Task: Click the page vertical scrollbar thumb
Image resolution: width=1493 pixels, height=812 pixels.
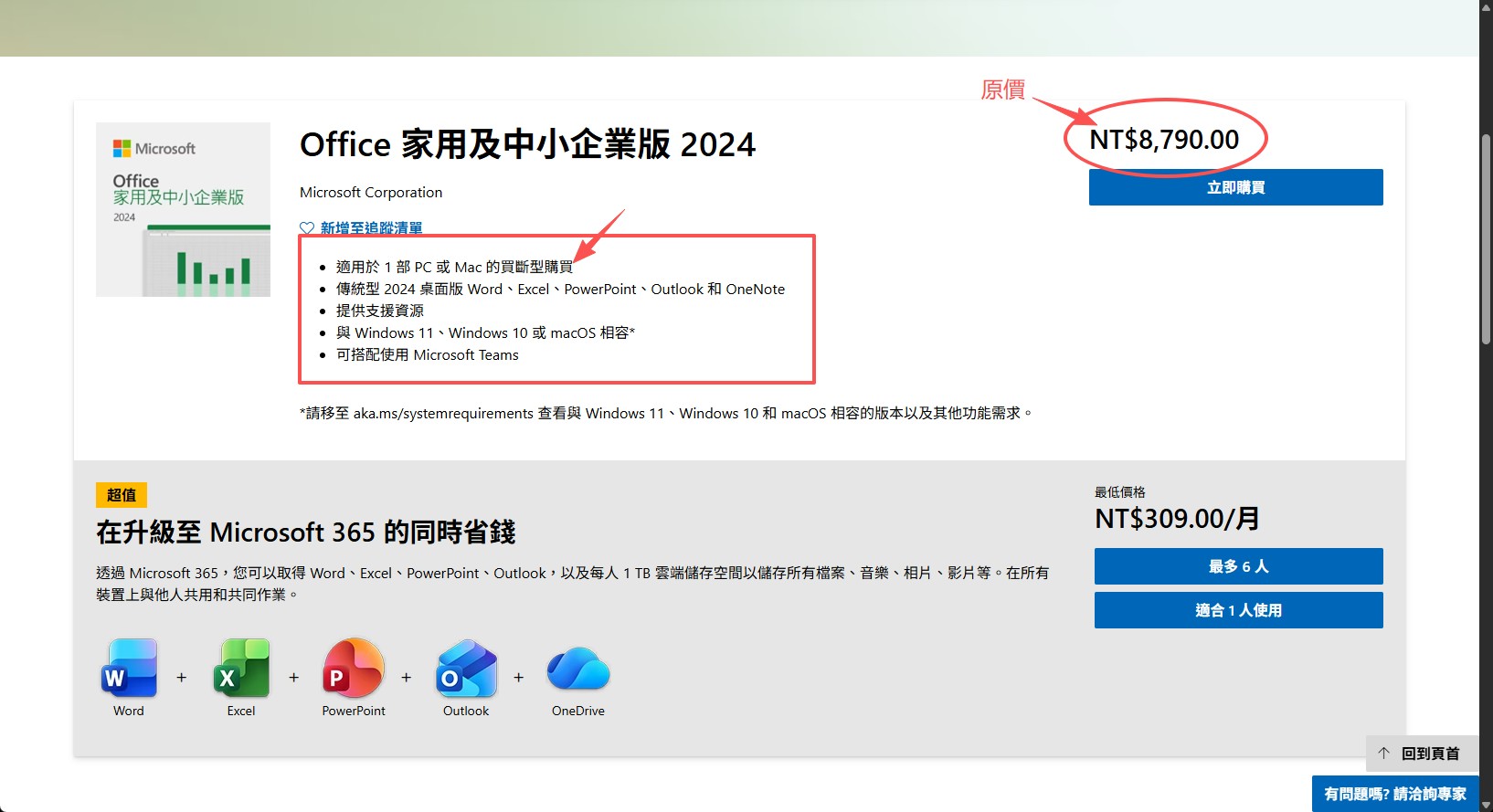Action: (x=1486, y=239)
